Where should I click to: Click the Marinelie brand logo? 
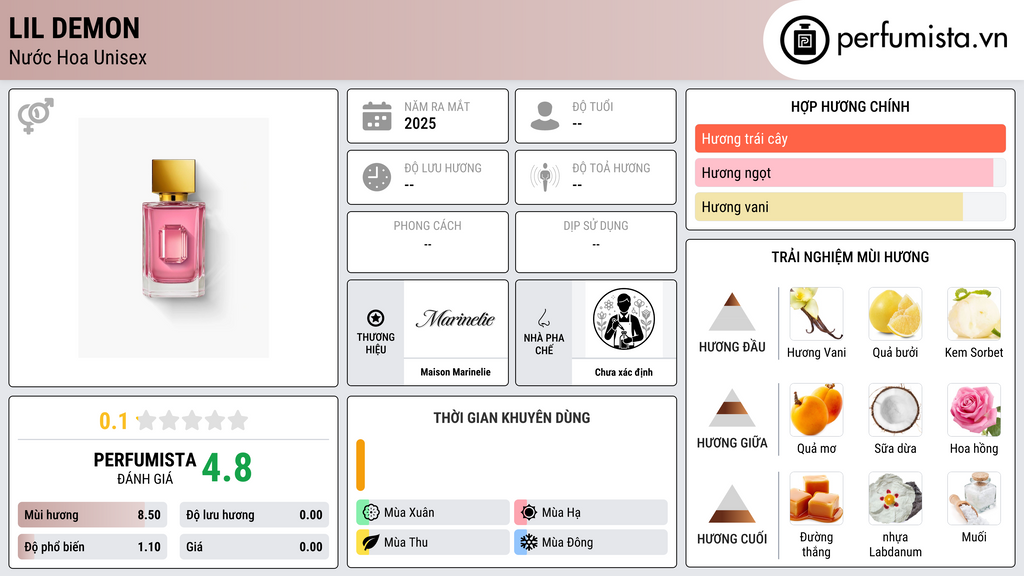[455, 319]
